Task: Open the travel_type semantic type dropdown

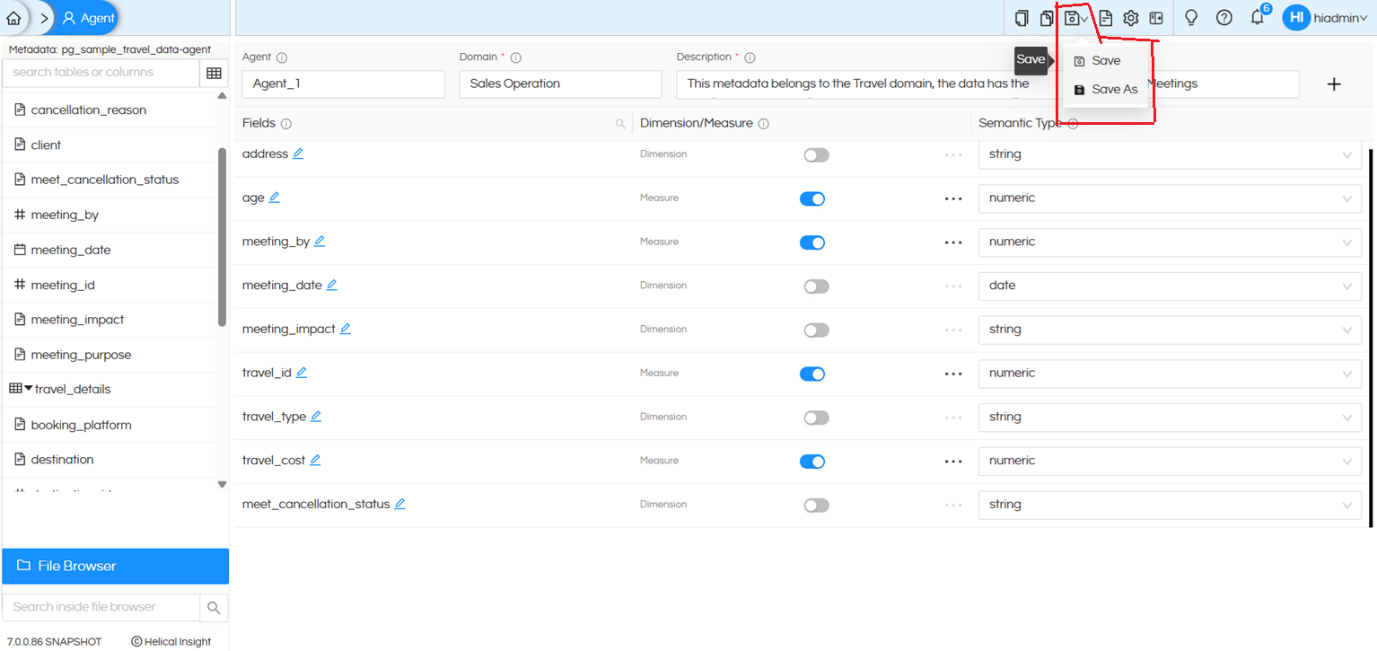Action: point(1169,417)
